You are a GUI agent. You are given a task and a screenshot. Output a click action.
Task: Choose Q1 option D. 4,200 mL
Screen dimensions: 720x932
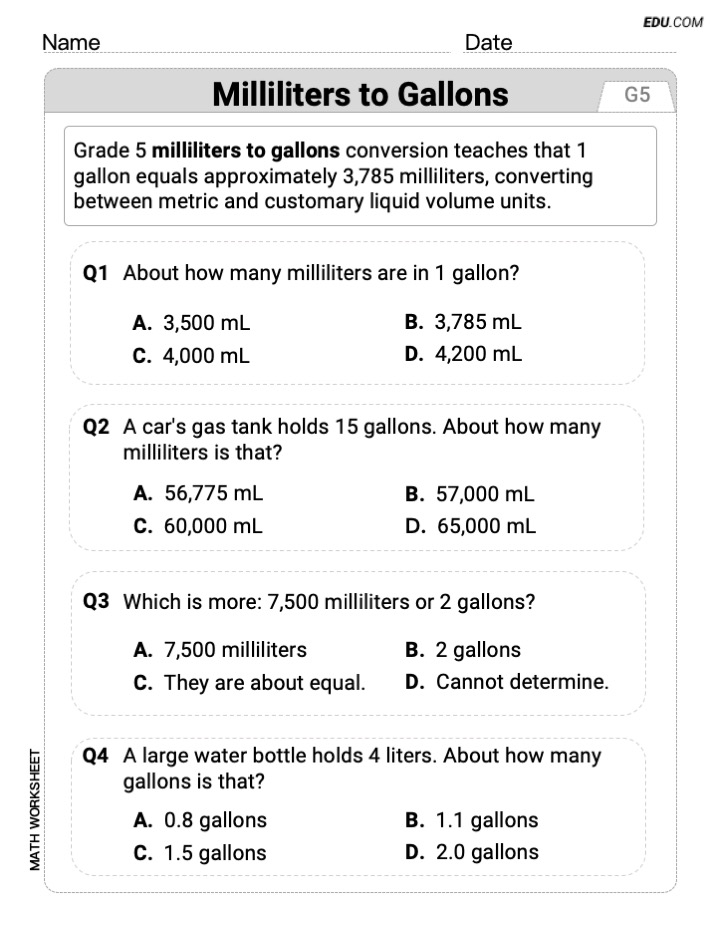[463, 354]
